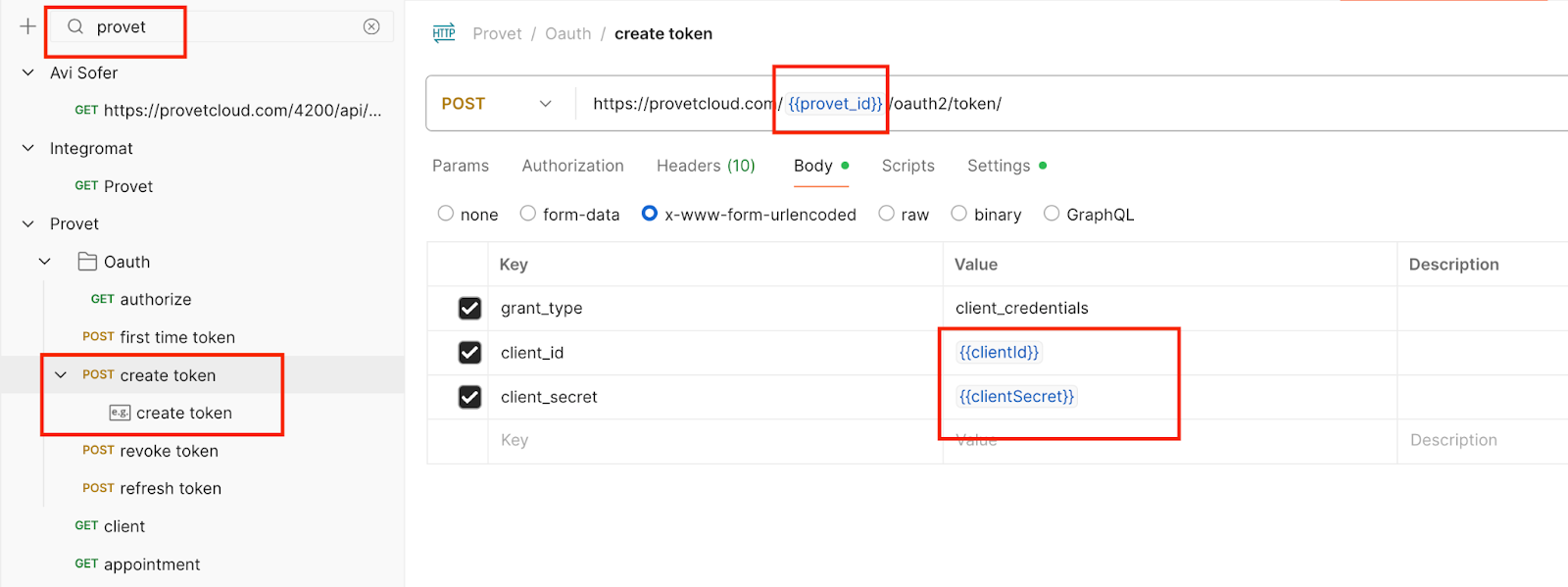Select the none body type
This screenshot has height=587, width=1568.
coord(446,214)
